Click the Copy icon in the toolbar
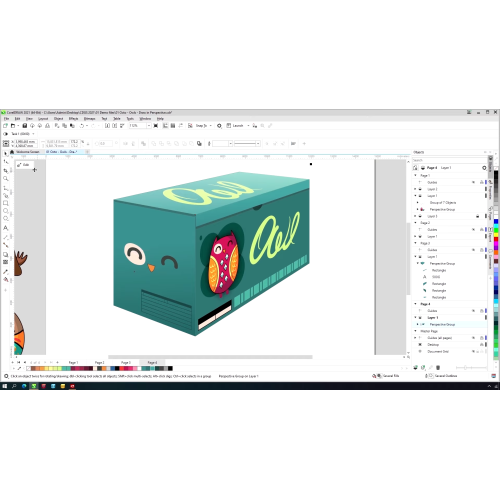The image size is (500, 500). coord(65,126)
